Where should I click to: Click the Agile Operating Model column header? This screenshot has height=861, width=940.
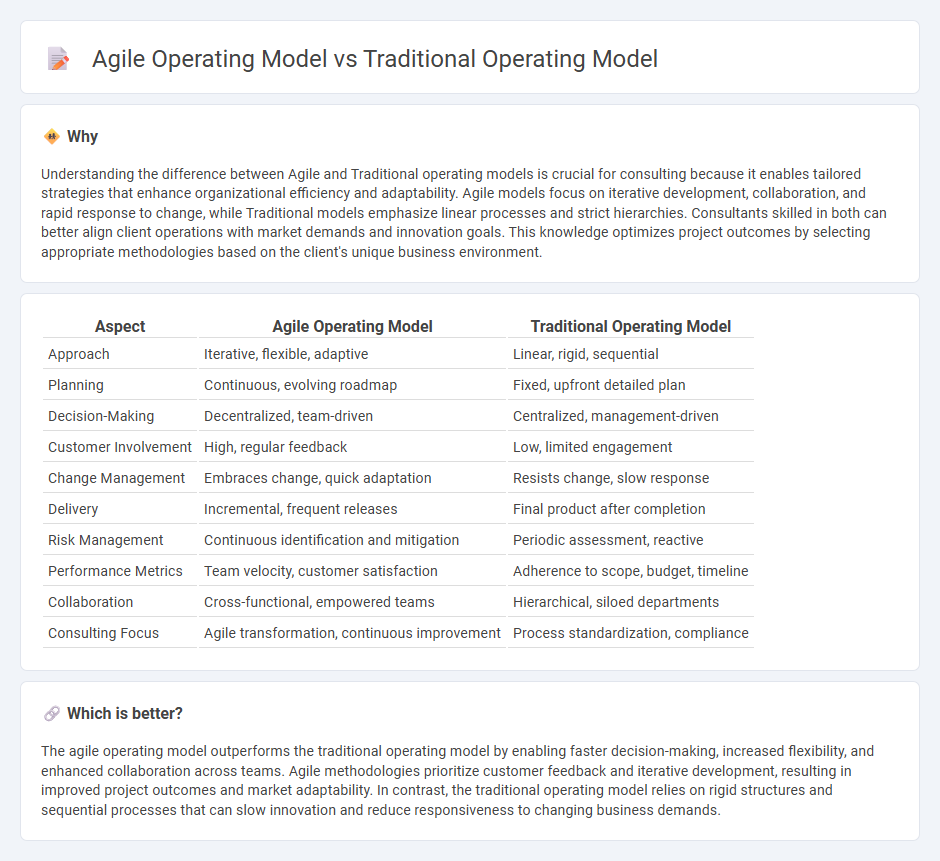point(352,326)
